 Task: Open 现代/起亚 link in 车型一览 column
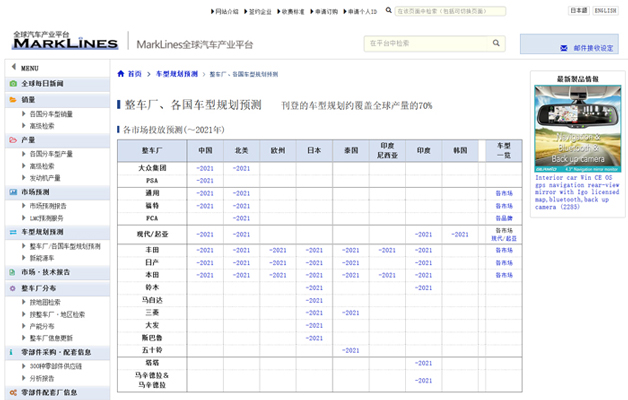[x=504, y=239]
